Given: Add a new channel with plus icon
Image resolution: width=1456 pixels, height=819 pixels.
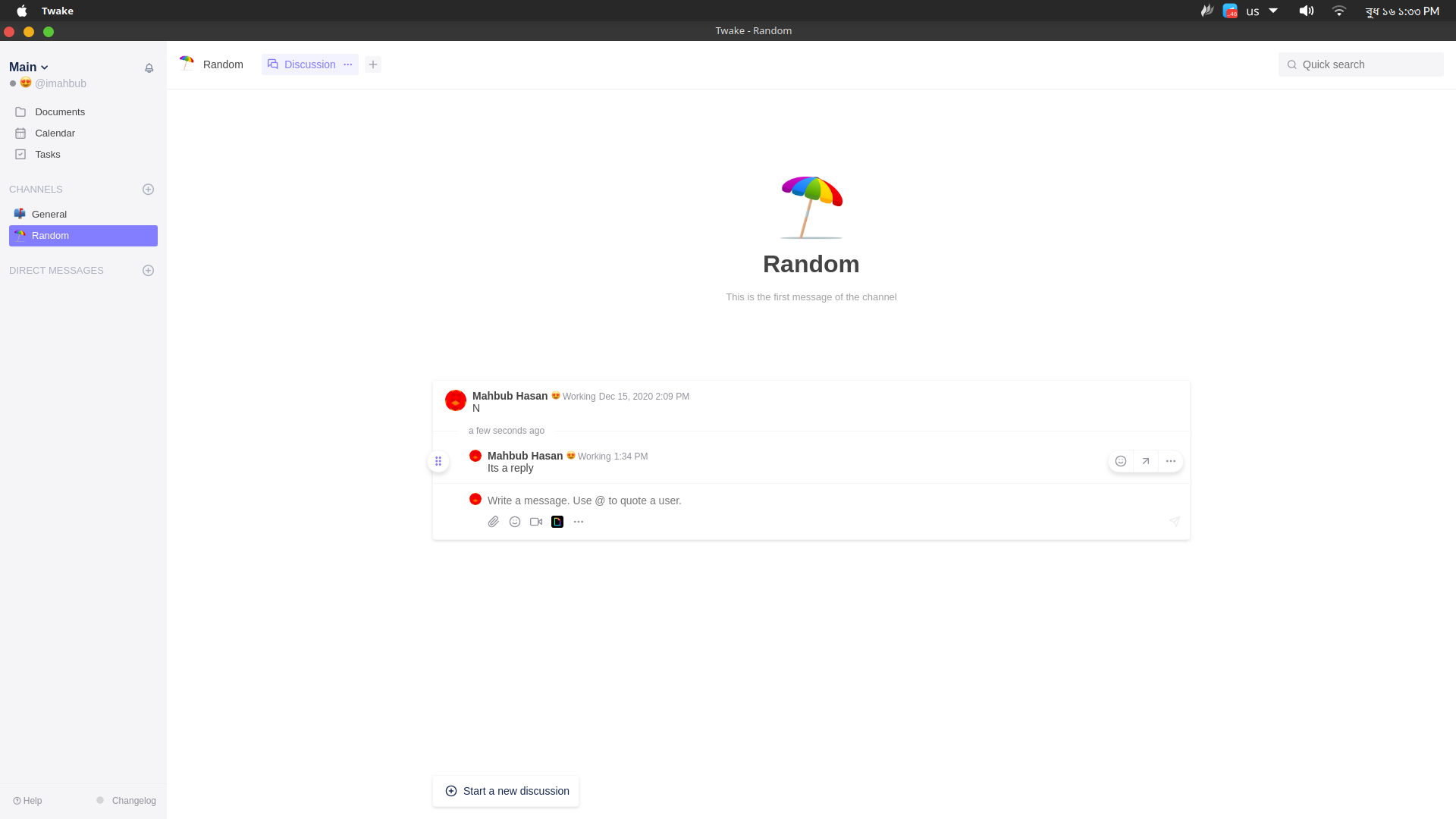Looking at the screenshot, I should pyautogui.click(x=149, y=190).
